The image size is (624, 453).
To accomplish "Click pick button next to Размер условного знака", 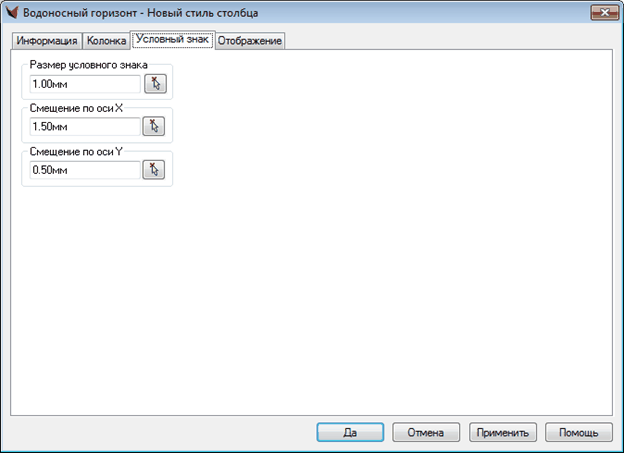I will pyautogui.click(x=153, y=83).
